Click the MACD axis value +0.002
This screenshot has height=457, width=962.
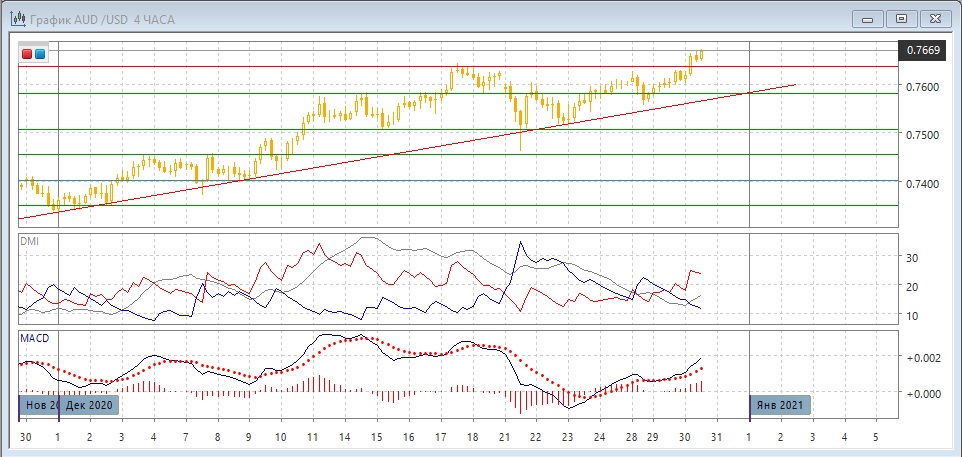920,358
